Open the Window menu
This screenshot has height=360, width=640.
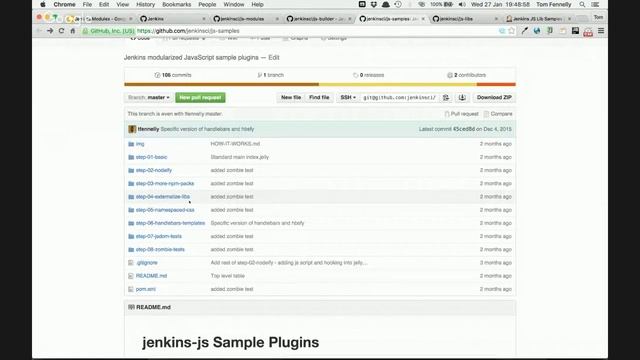[x=234, y=4]
